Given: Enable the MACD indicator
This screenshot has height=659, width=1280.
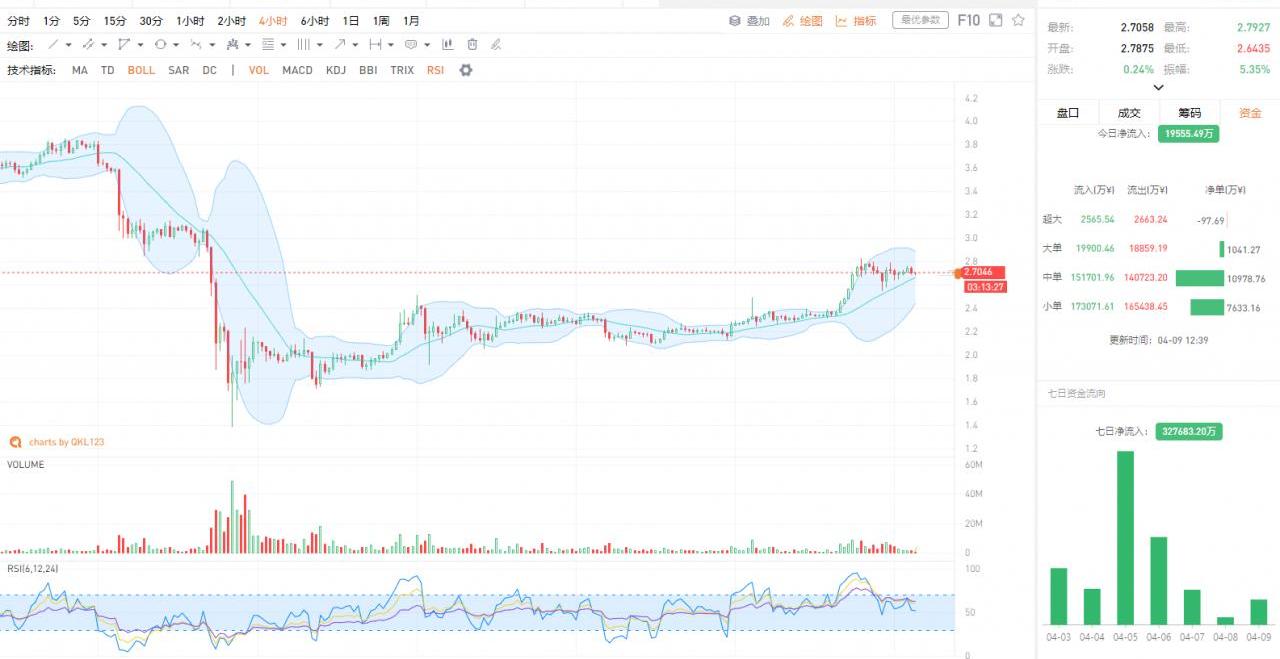Looking at the screenshot, I should 297,70.
